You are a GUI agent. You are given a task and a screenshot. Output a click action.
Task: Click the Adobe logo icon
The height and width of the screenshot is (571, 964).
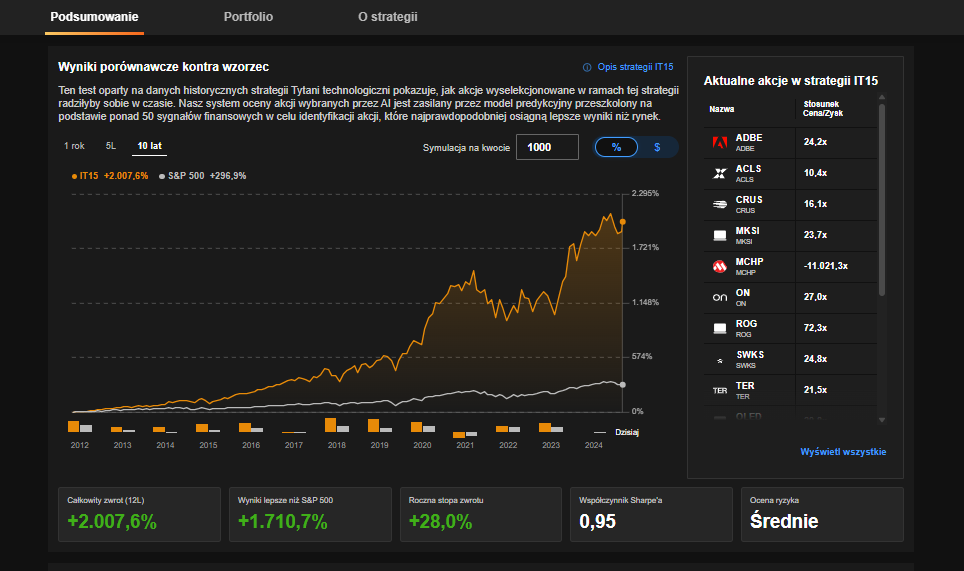719,143
